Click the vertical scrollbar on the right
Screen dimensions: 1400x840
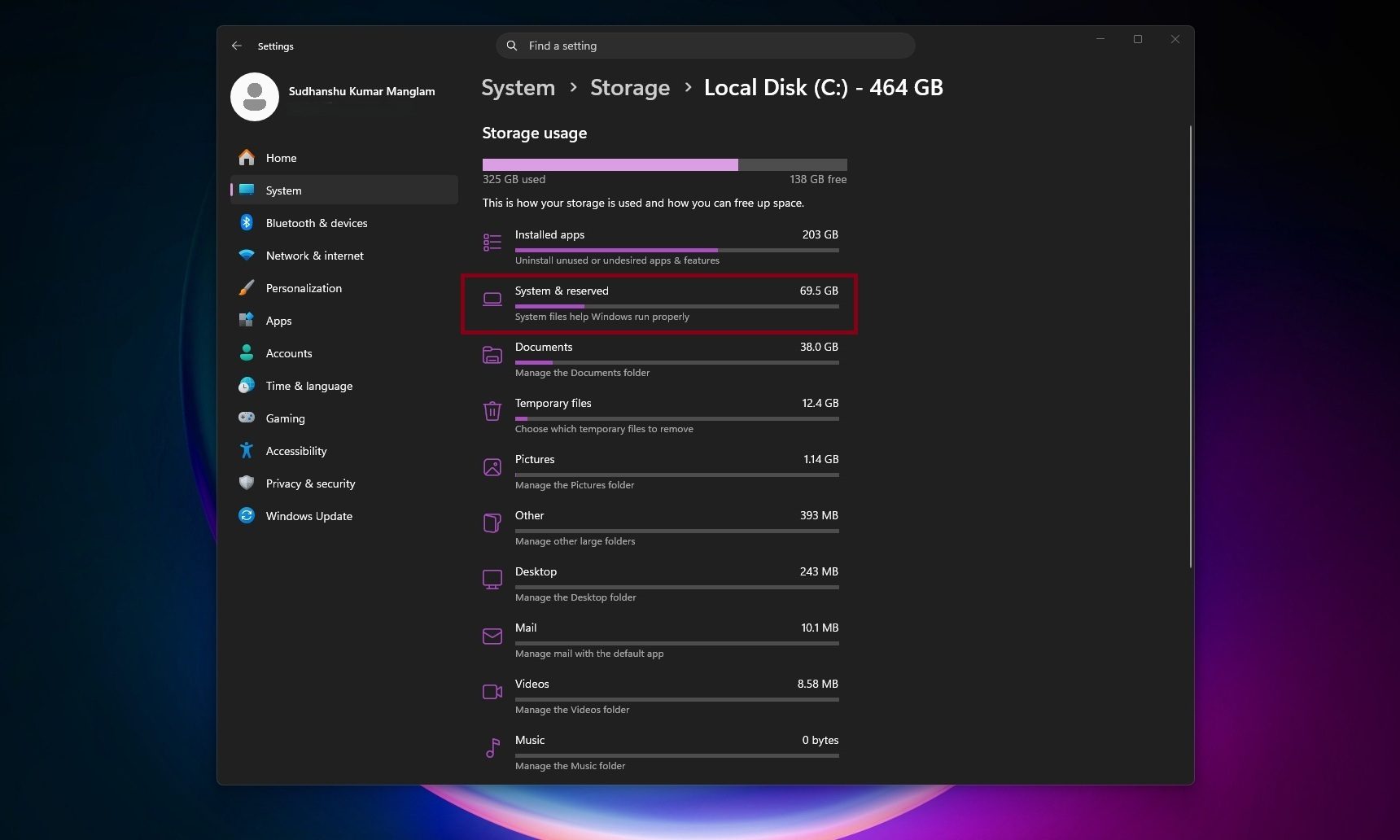point(1190,346)
